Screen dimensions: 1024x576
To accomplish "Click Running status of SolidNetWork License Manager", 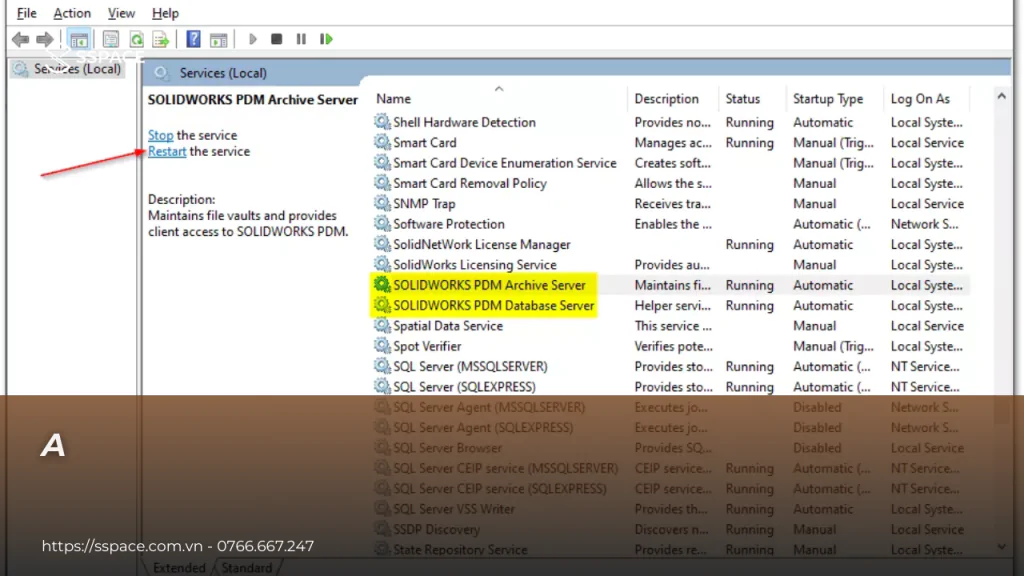I will [749, 244].
